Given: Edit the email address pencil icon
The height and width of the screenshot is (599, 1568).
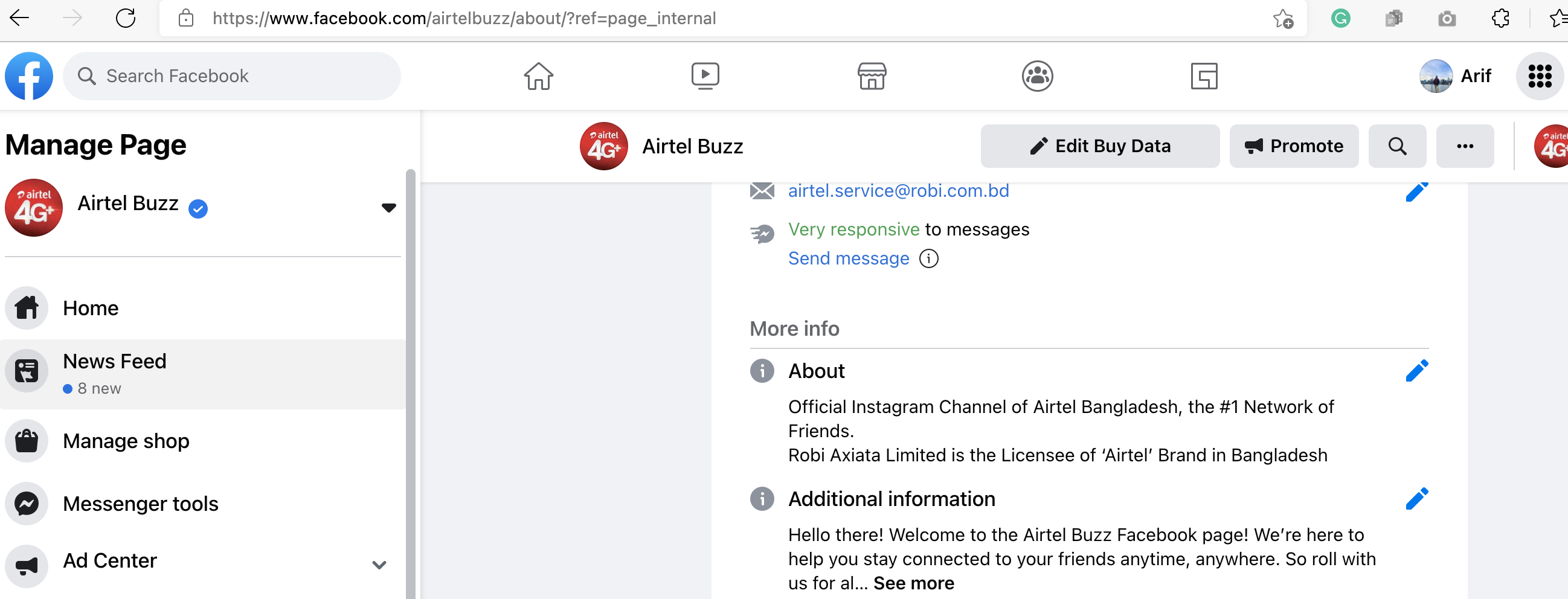Looking at the screenshot, I should [x=1416, y=191].
